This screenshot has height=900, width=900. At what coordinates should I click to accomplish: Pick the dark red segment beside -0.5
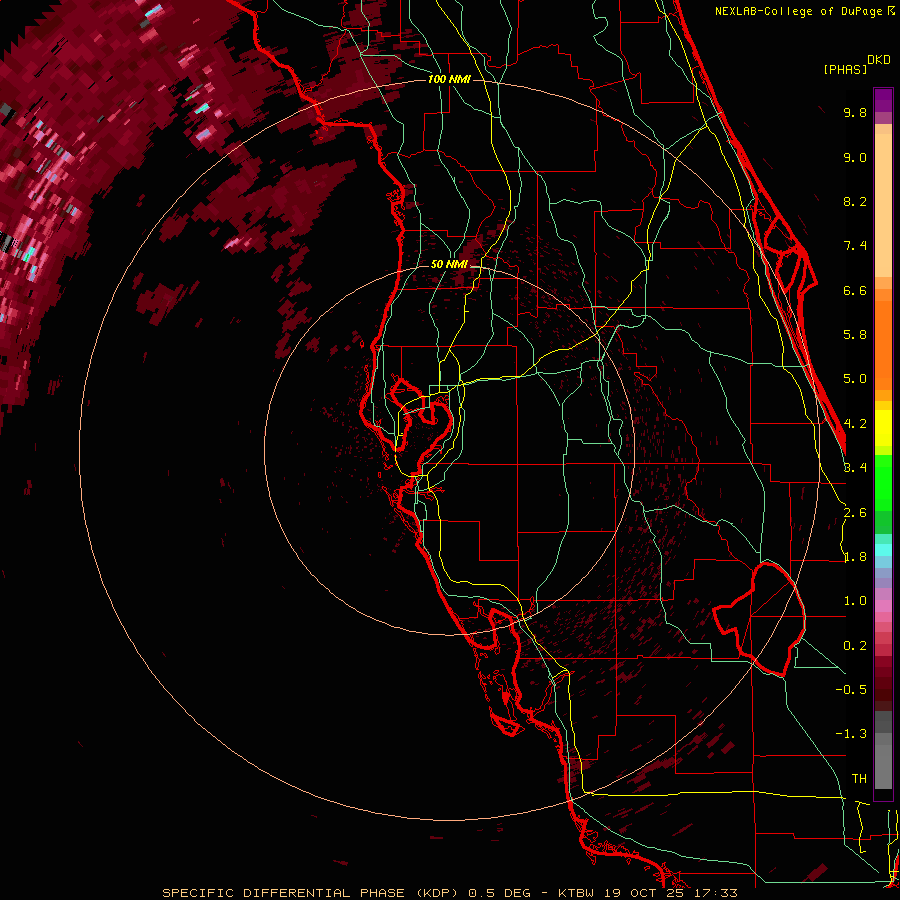[883, 689]
